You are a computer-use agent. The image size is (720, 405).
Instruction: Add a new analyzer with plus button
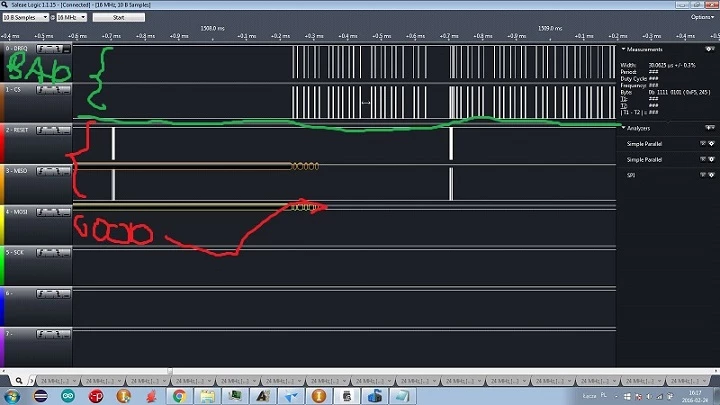tap(708, 128)
